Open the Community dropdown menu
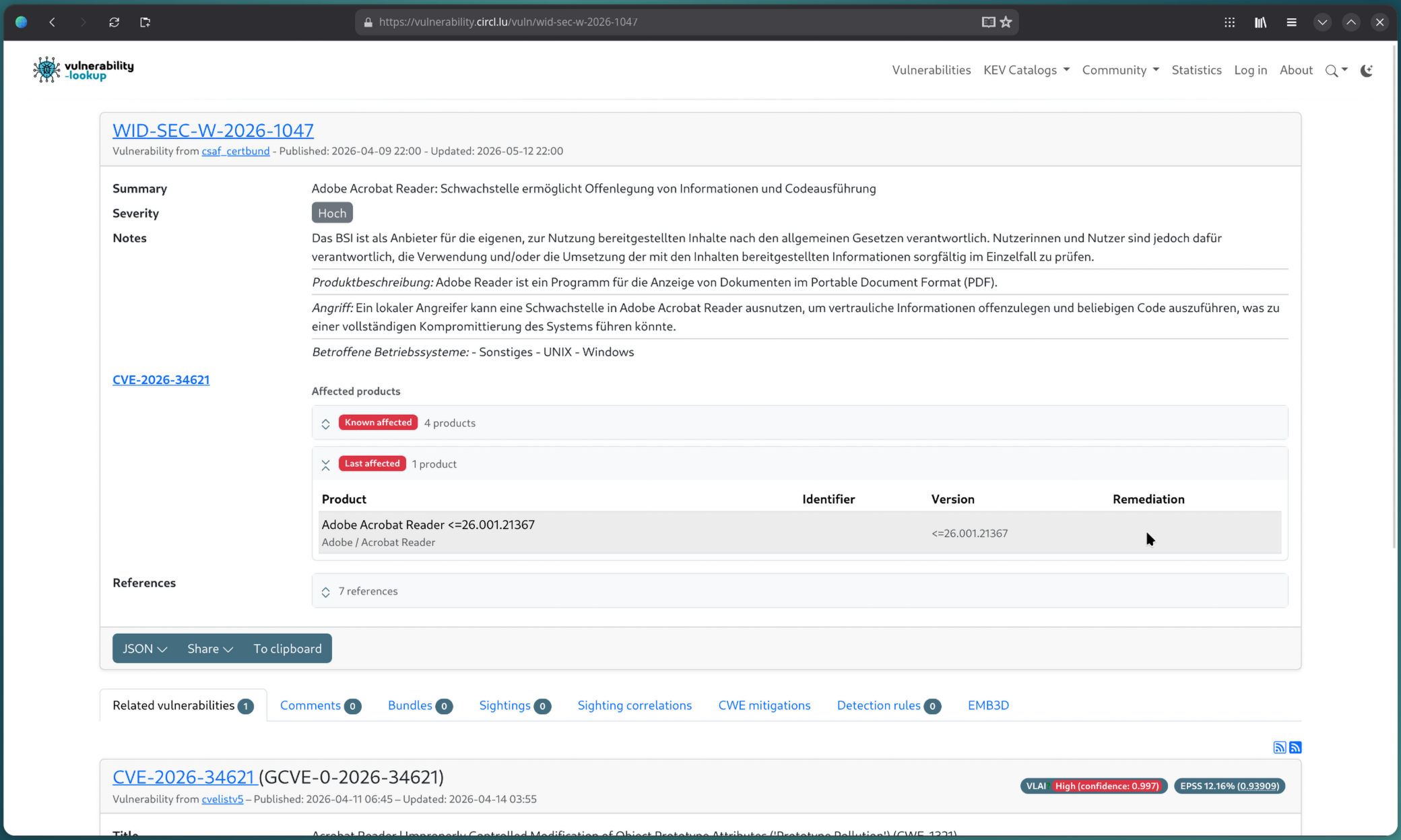This screenshot has width=1401, height=840. pos(1120,70)
